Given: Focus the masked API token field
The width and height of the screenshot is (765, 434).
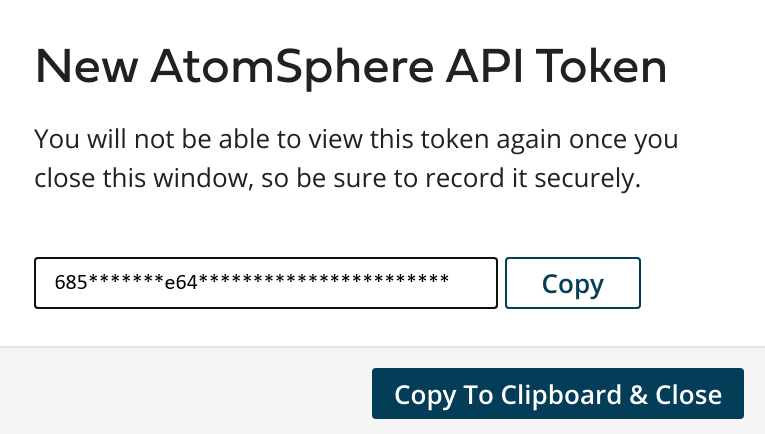Looking at the screenshot, I should coord(266,283).
